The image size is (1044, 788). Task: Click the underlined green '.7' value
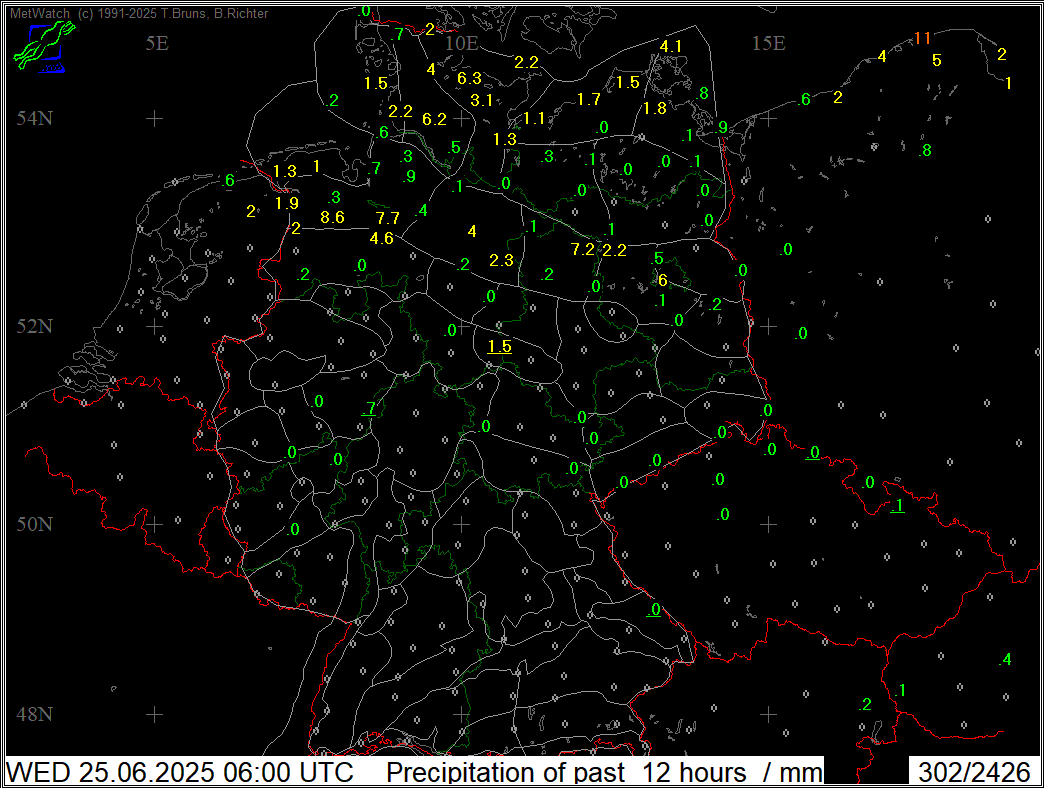tap(370, 409)
